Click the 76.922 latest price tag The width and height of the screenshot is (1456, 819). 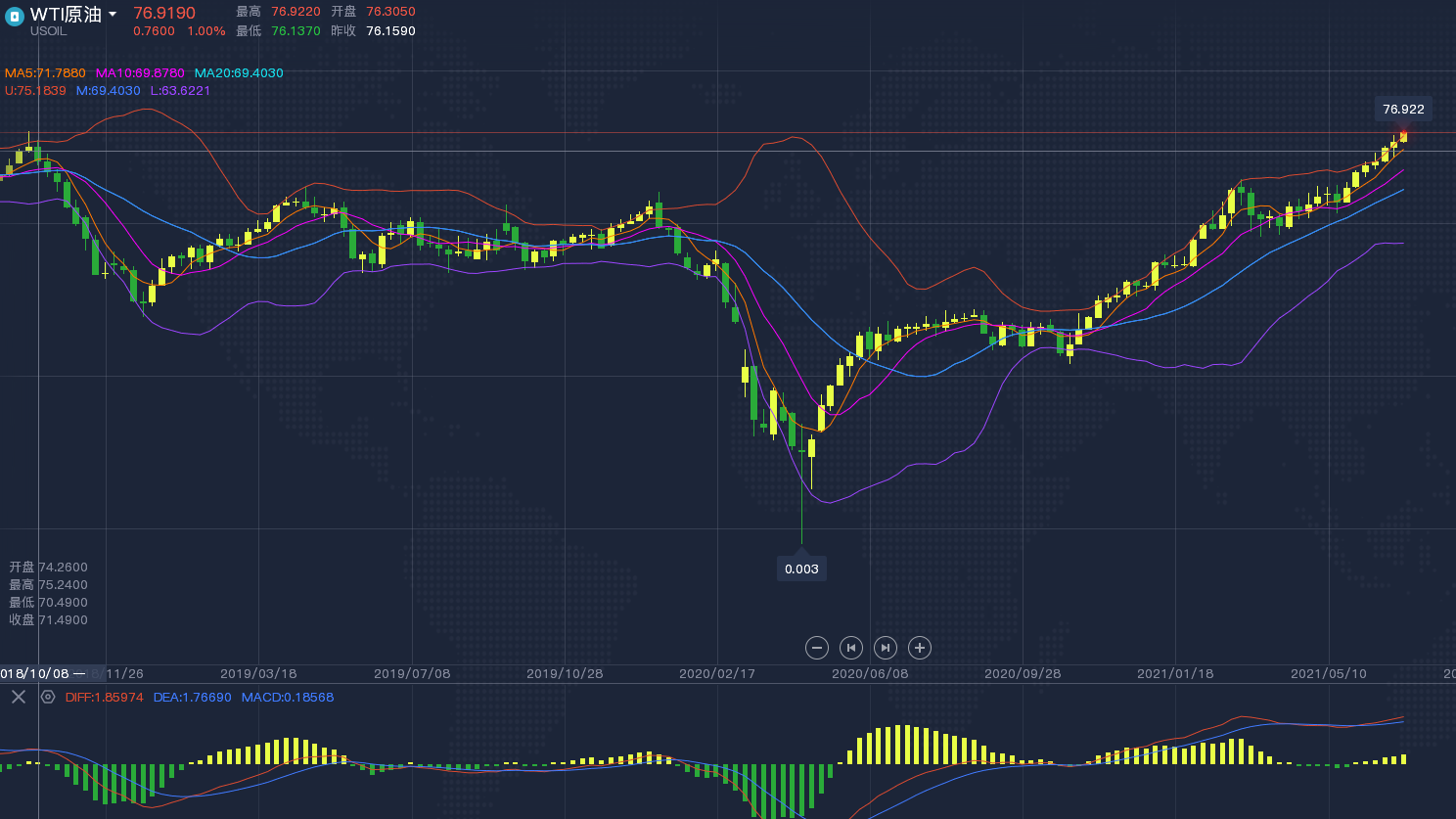[x=1403, y=110]
